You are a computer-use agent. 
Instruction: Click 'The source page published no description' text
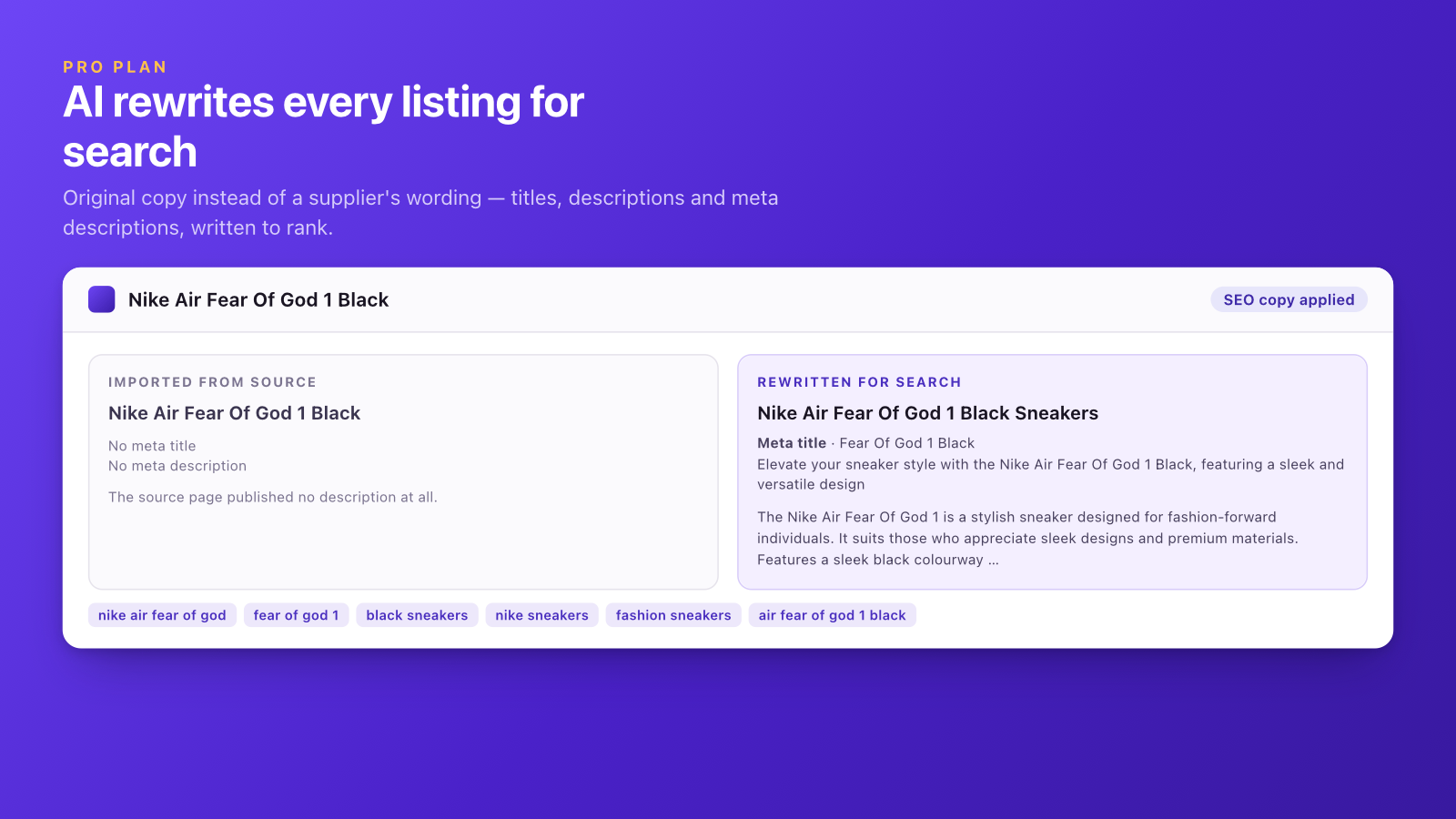point(273,497)
